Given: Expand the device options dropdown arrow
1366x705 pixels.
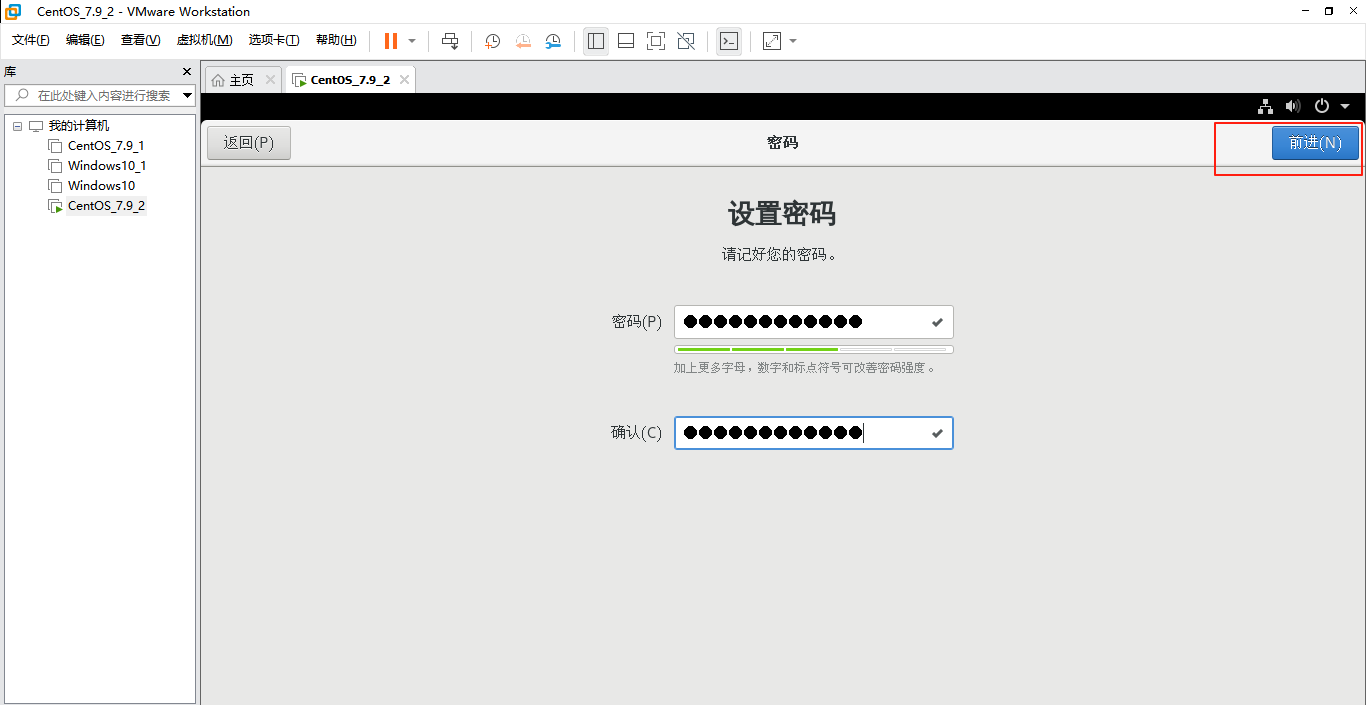Looking at the screenshot, I should click(x=1345, y=105).
